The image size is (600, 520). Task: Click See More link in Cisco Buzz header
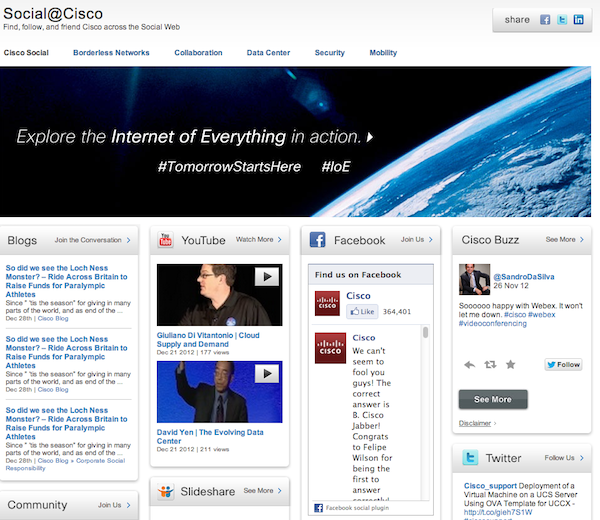(x=560, y=239)
